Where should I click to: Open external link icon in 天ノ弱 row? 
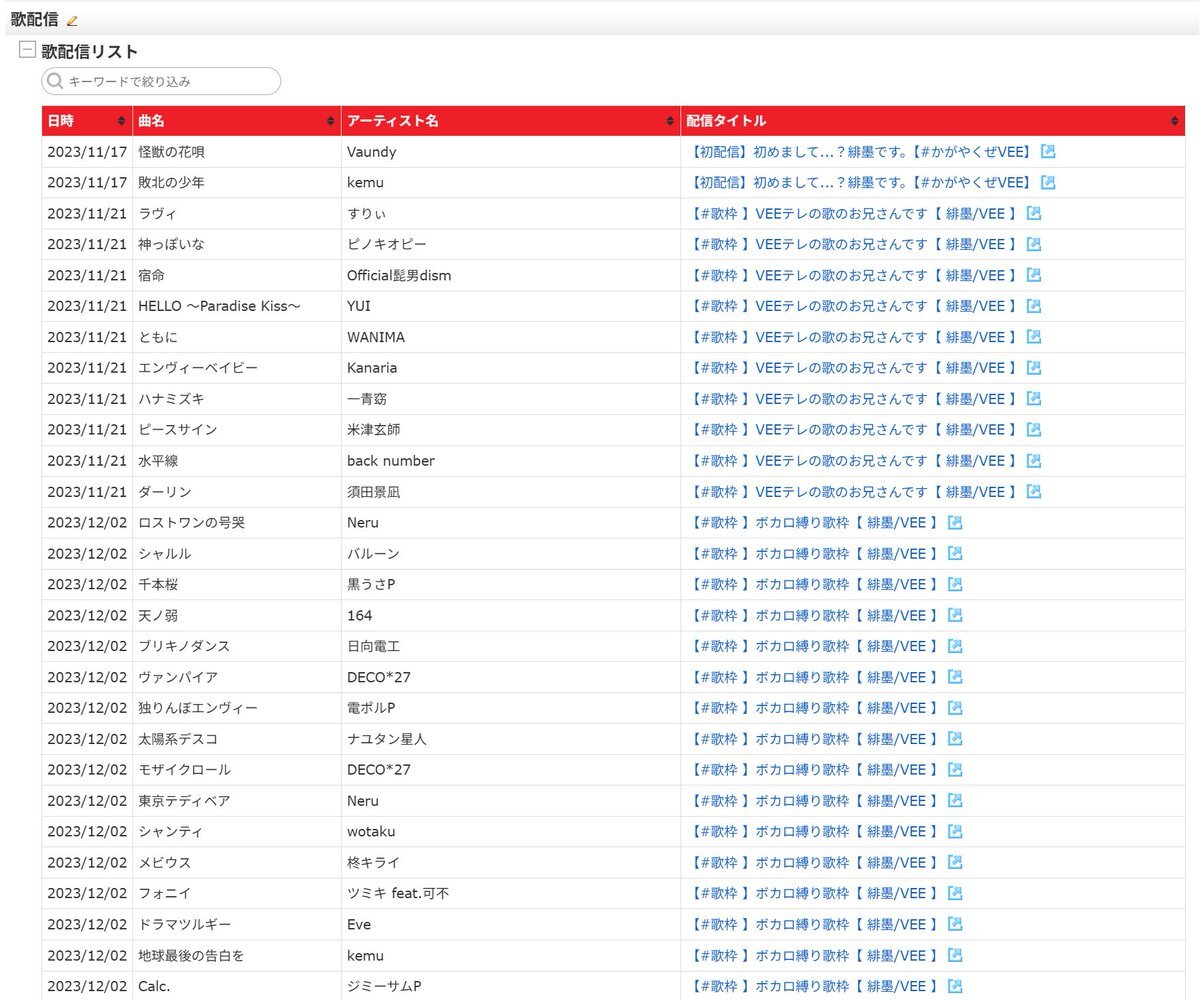click(x=955, y=616)
